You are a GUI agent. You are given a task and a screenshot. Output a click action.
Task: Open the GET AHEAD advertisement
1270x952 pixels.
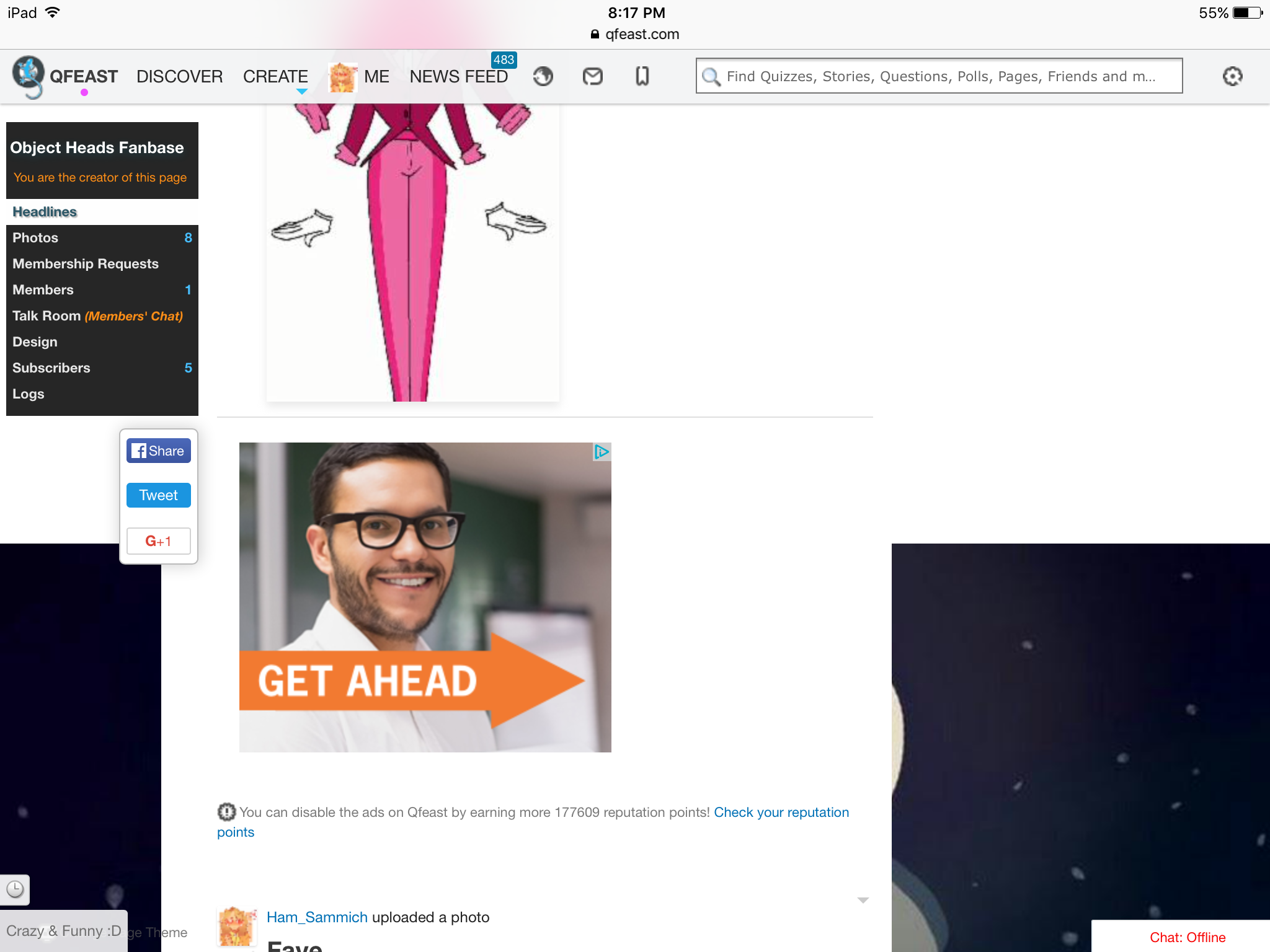(x=425, y=597)
